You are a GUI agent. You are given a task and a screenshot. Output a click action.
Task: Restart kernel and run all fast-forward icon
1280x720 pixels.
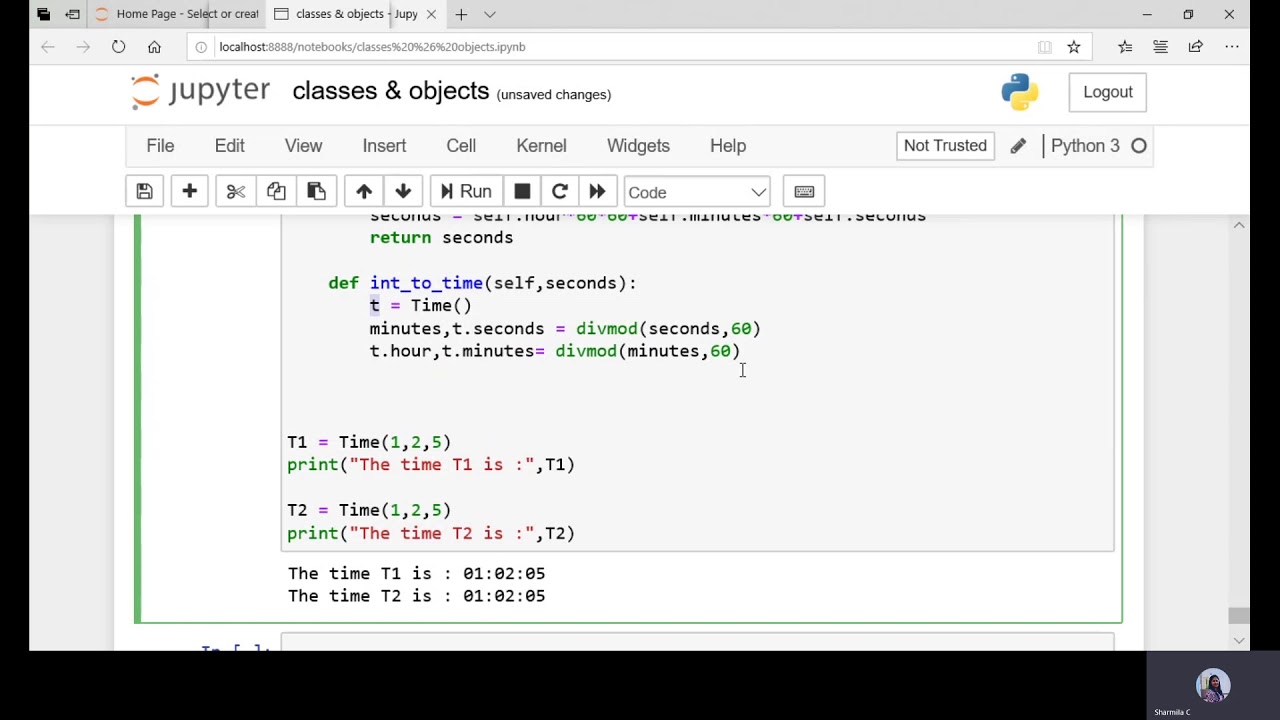coord(597,192)
